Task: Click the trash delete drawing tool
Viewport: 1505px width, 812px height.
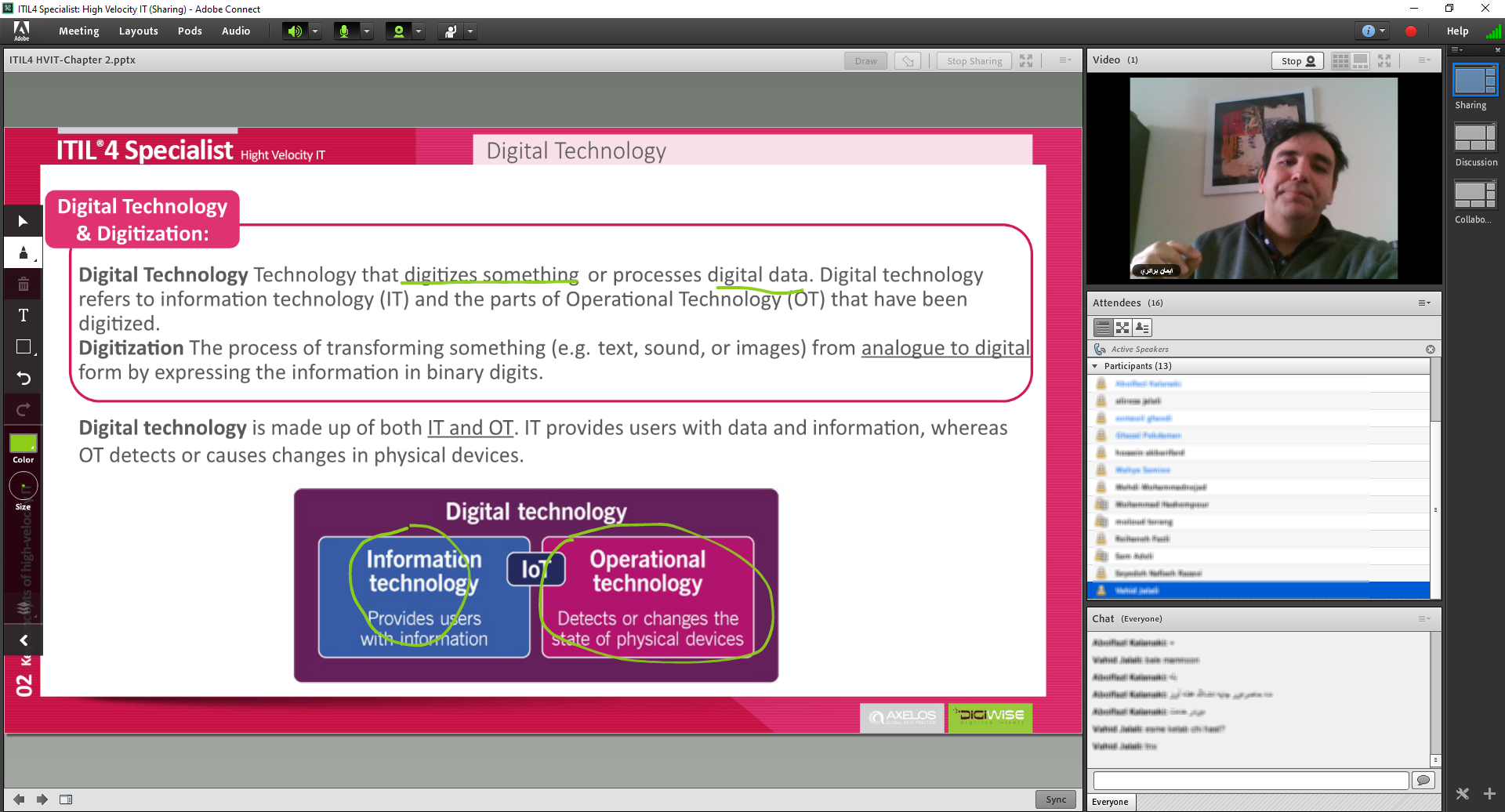Action: 24,285
